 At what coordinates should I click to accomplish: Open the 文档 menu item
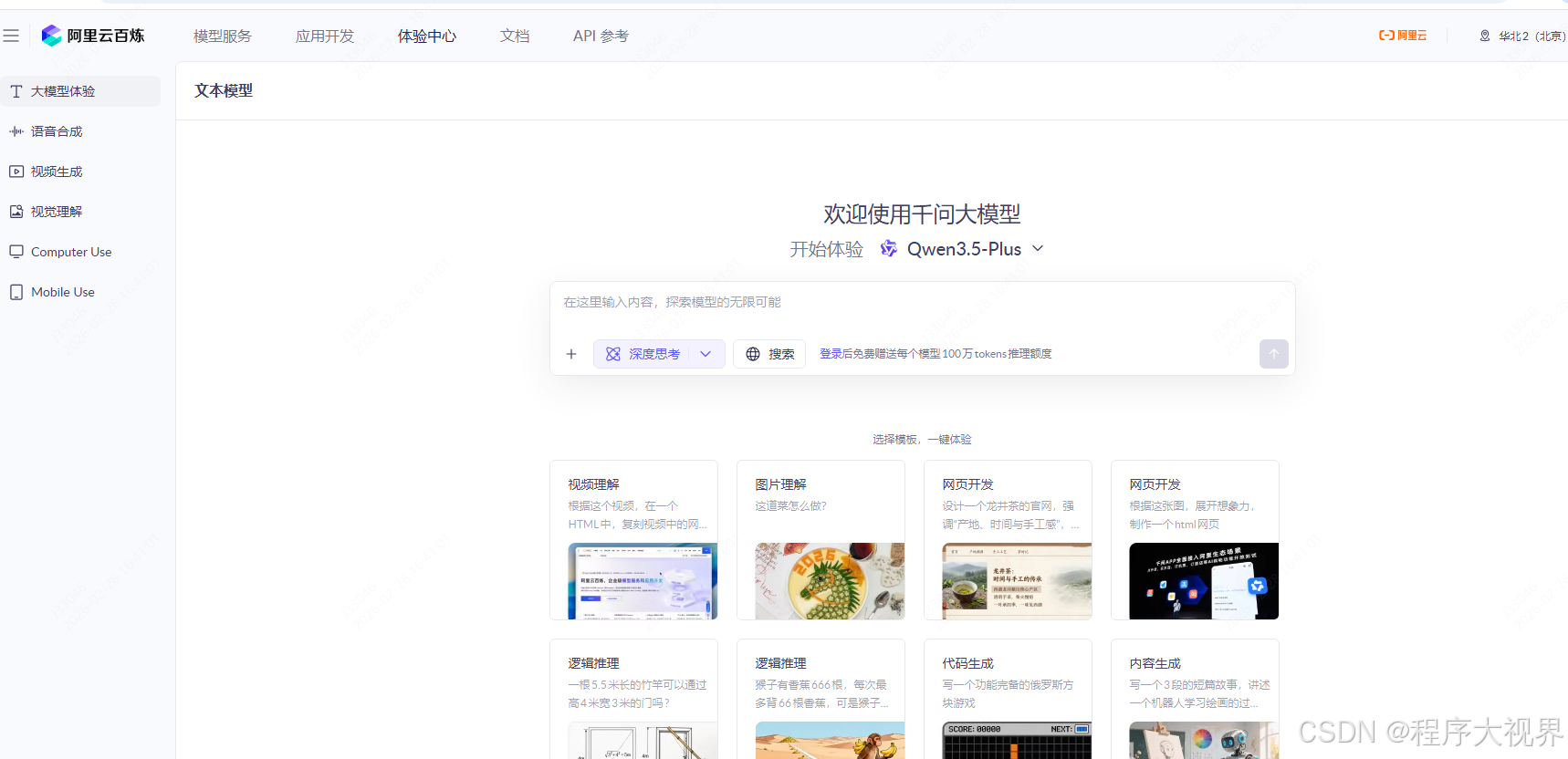515,36
